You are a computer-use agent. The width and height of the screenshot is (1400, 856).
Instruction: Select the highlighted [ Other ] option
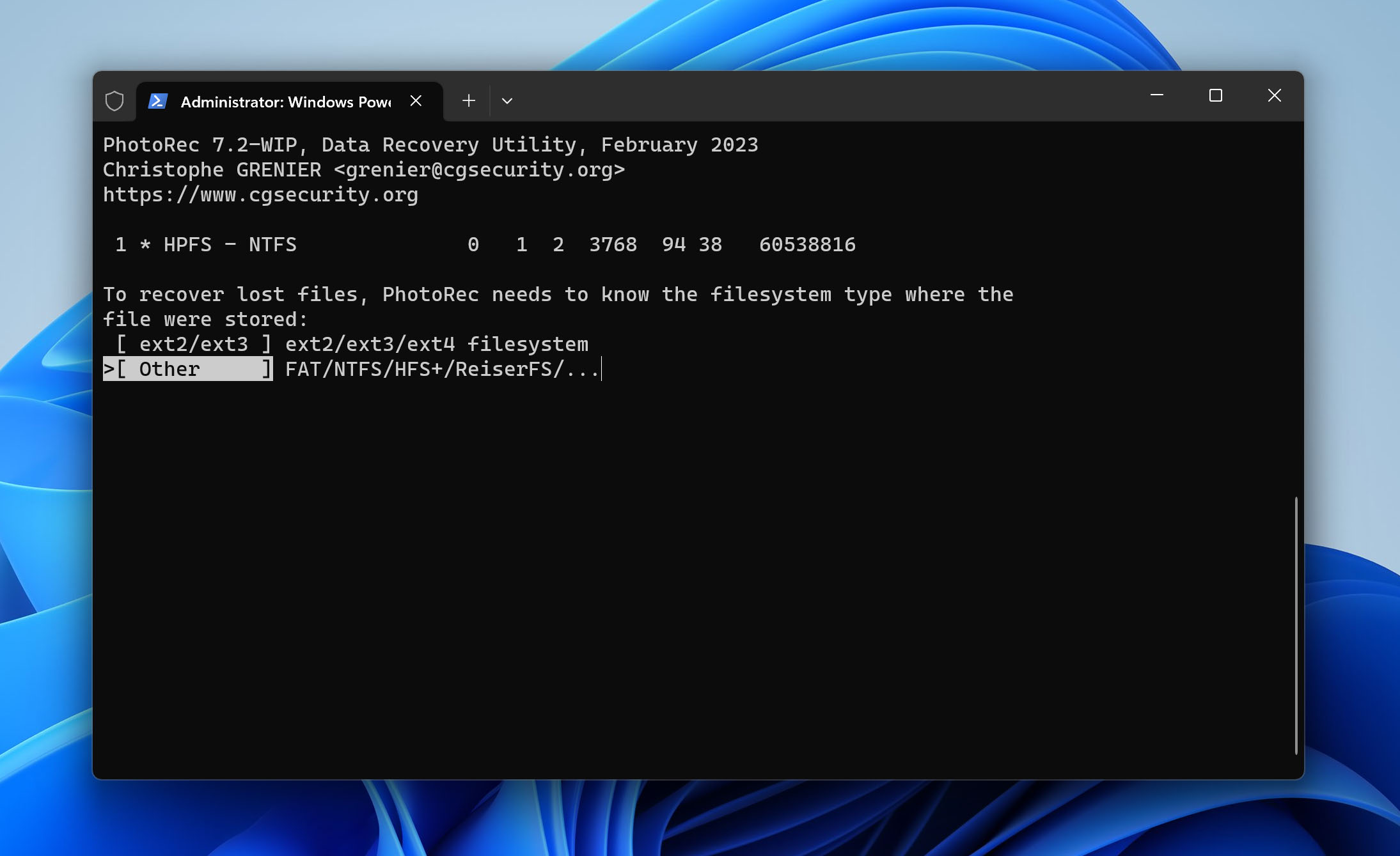188,369
